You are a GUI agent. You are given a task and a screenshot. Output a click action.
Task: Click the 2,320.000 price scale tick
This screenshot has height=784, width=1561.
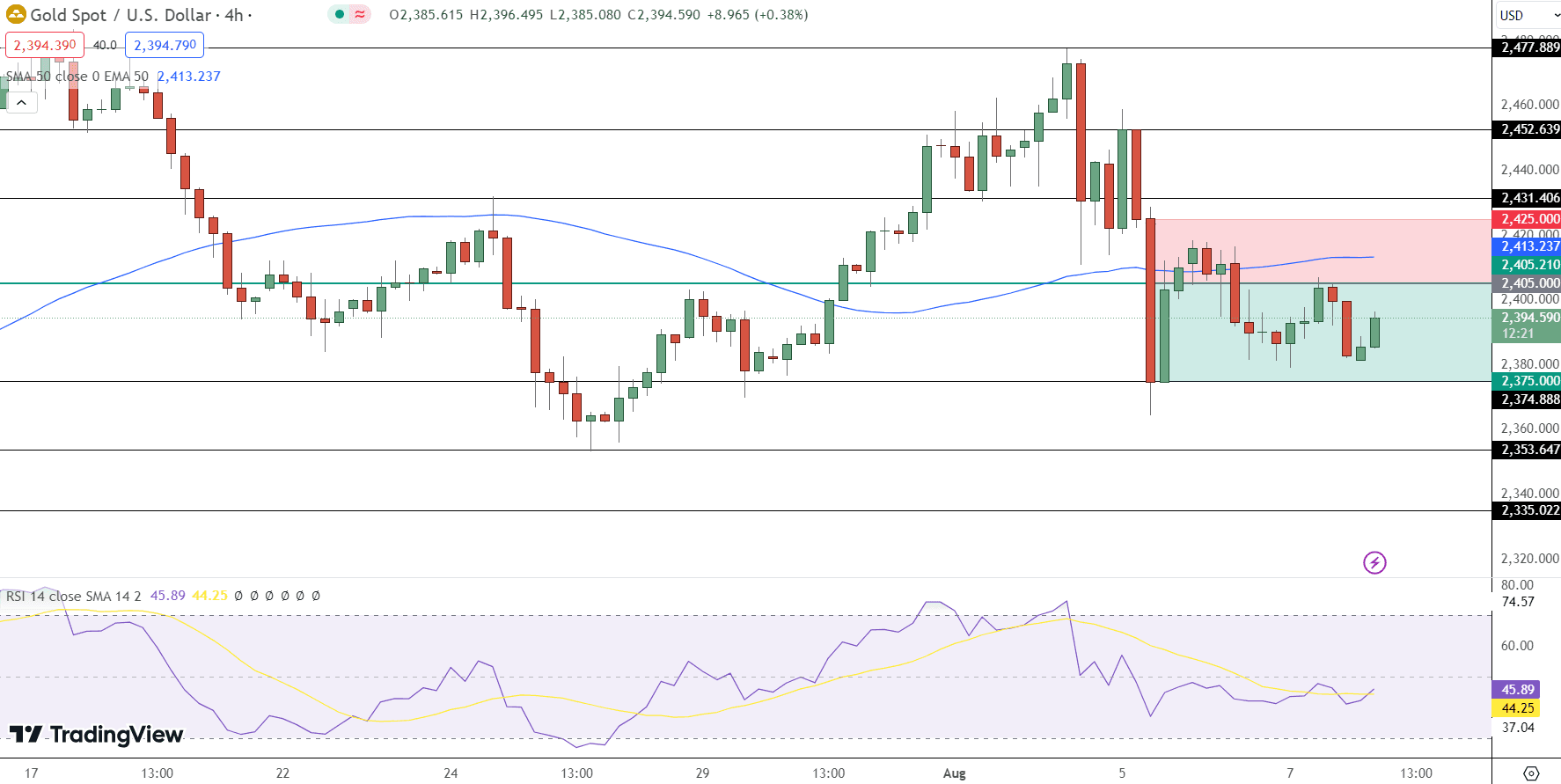1529,559
